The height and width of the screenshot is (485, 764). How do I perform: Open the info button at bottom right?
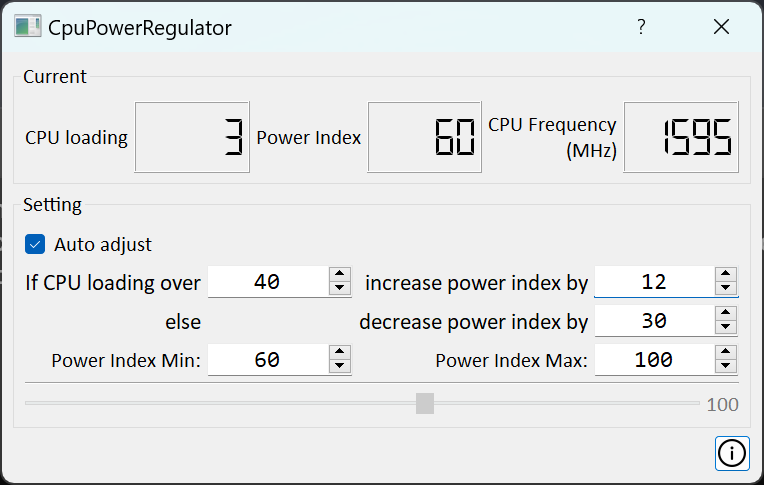pyautogui.click(x=732, y=453)
